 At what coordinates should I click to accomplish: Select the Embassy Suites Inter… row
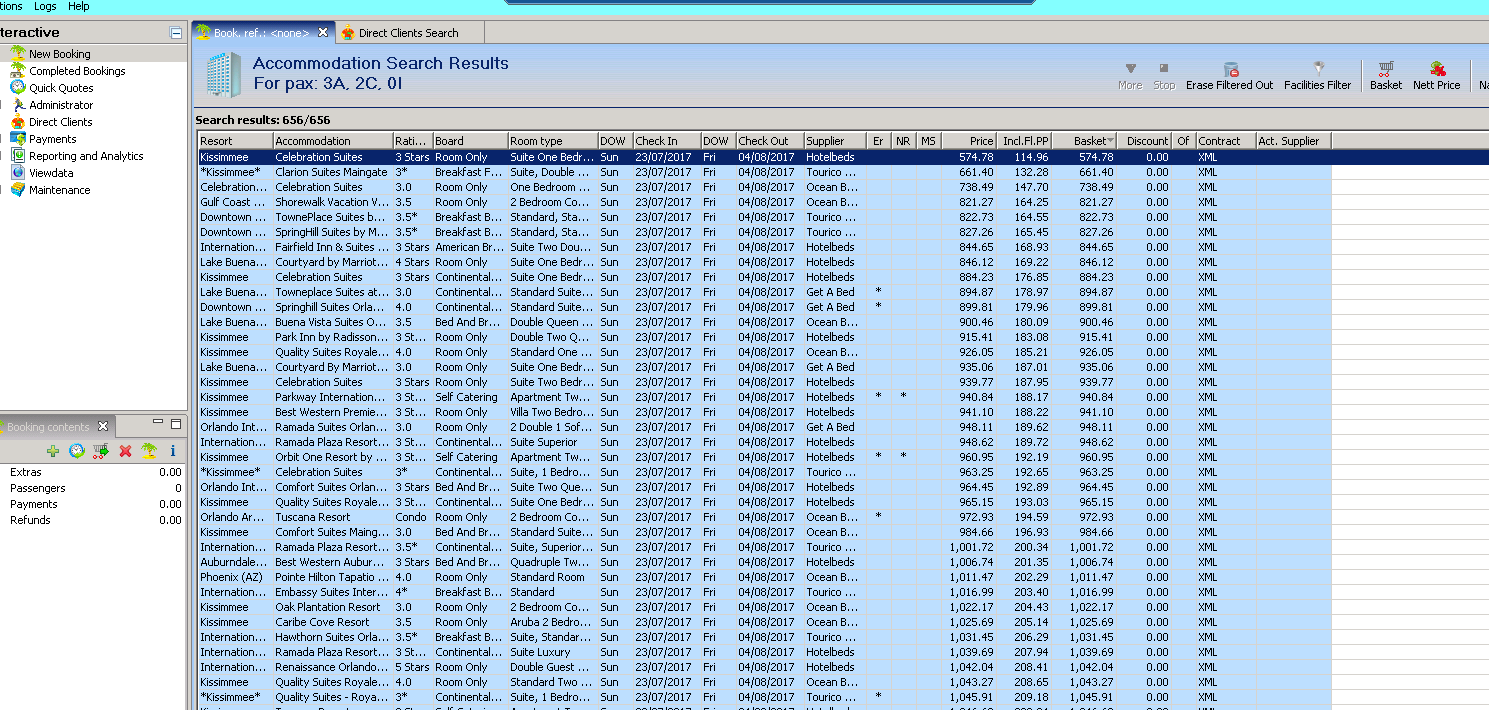[x=765, y=592]
